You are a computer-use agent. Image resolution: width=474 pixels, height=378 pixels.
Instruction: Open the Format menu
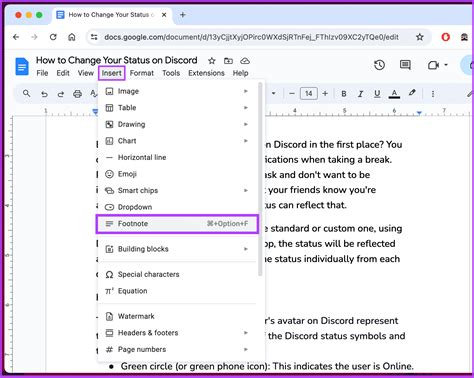click(142, 73)
